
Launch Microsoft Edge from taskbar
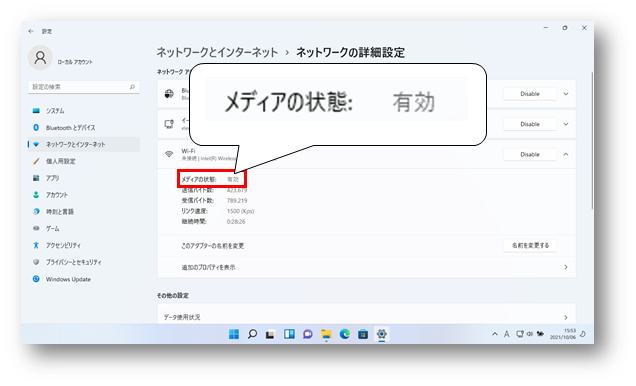(345, 334)
